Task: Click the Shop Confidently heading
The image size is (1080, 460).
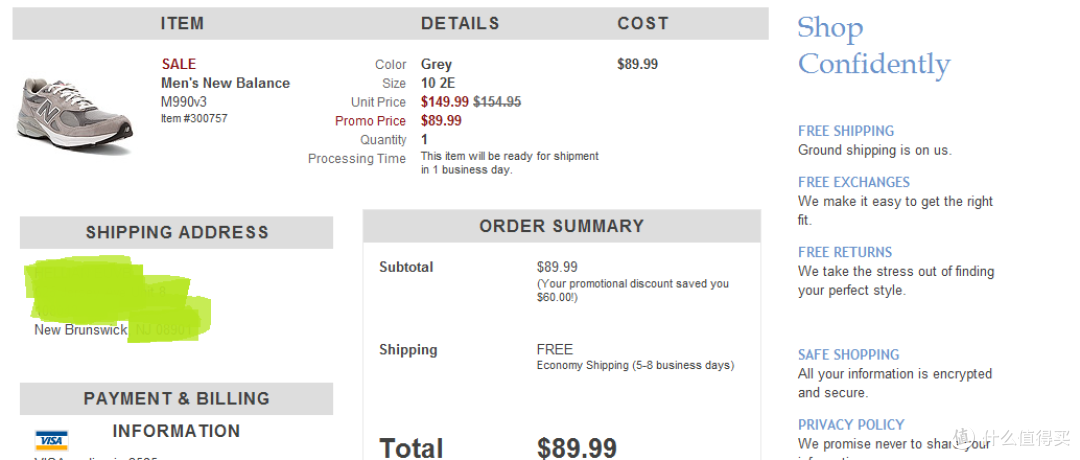Action: point(874,46)
